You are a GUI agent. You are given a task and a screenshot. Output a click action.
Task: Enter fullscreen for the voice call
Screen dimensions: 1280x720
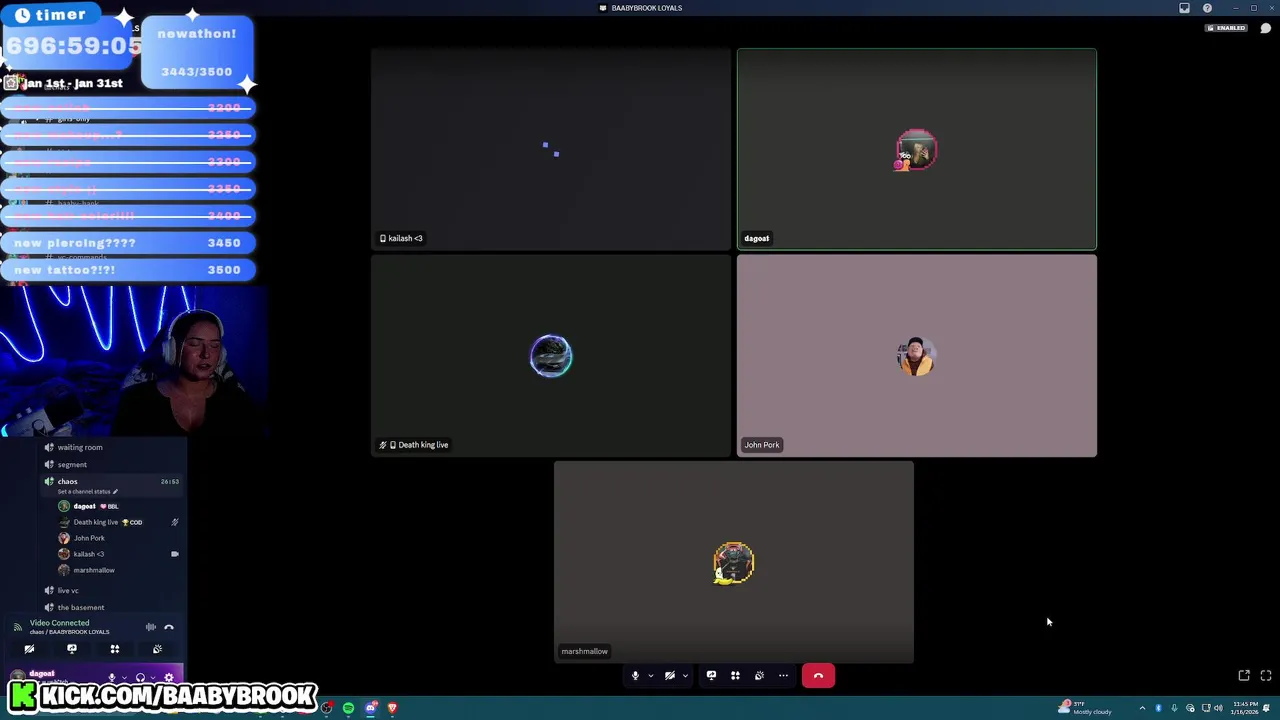(1266, 676)
